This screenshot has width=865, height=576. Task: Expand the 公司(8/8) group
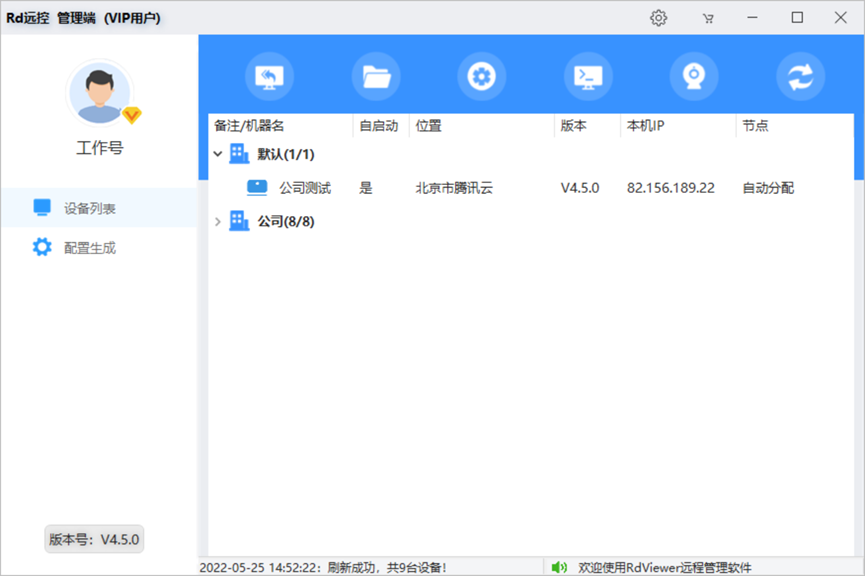pos(218,222)
